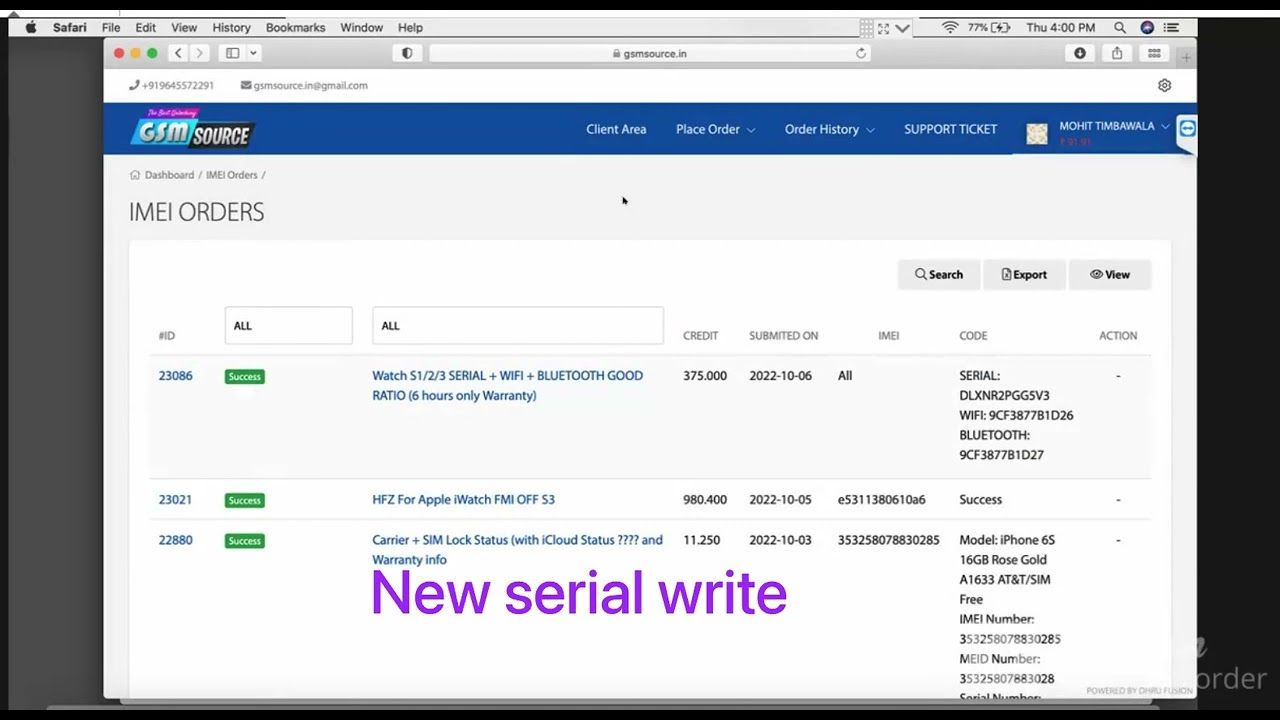Screen dimensions: 1280x720
Task: Open History menu
Action: click(x=231, y=28)
